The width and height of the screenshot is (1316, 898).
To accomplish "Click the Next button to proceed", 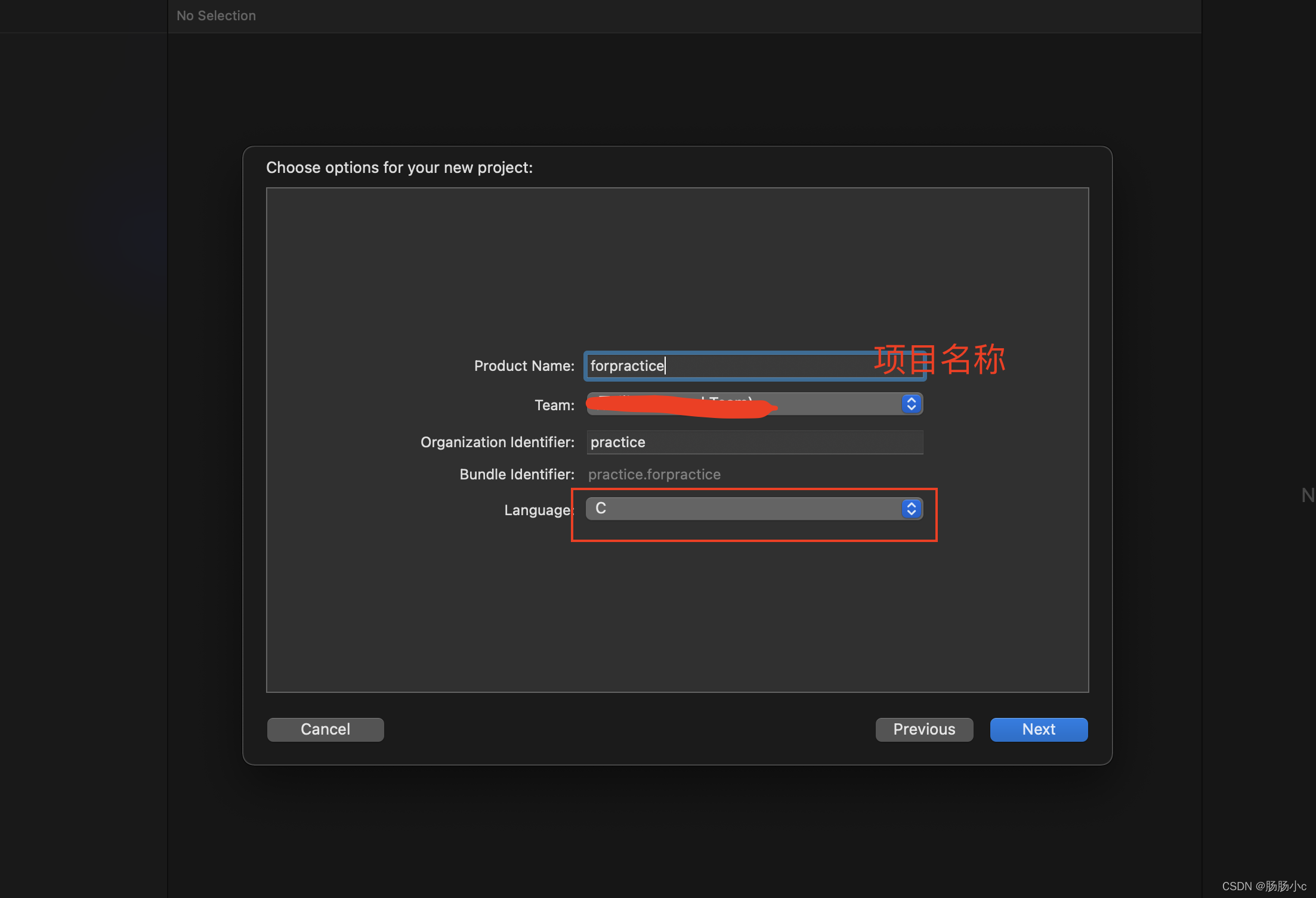I will [x=1038, y=728].
